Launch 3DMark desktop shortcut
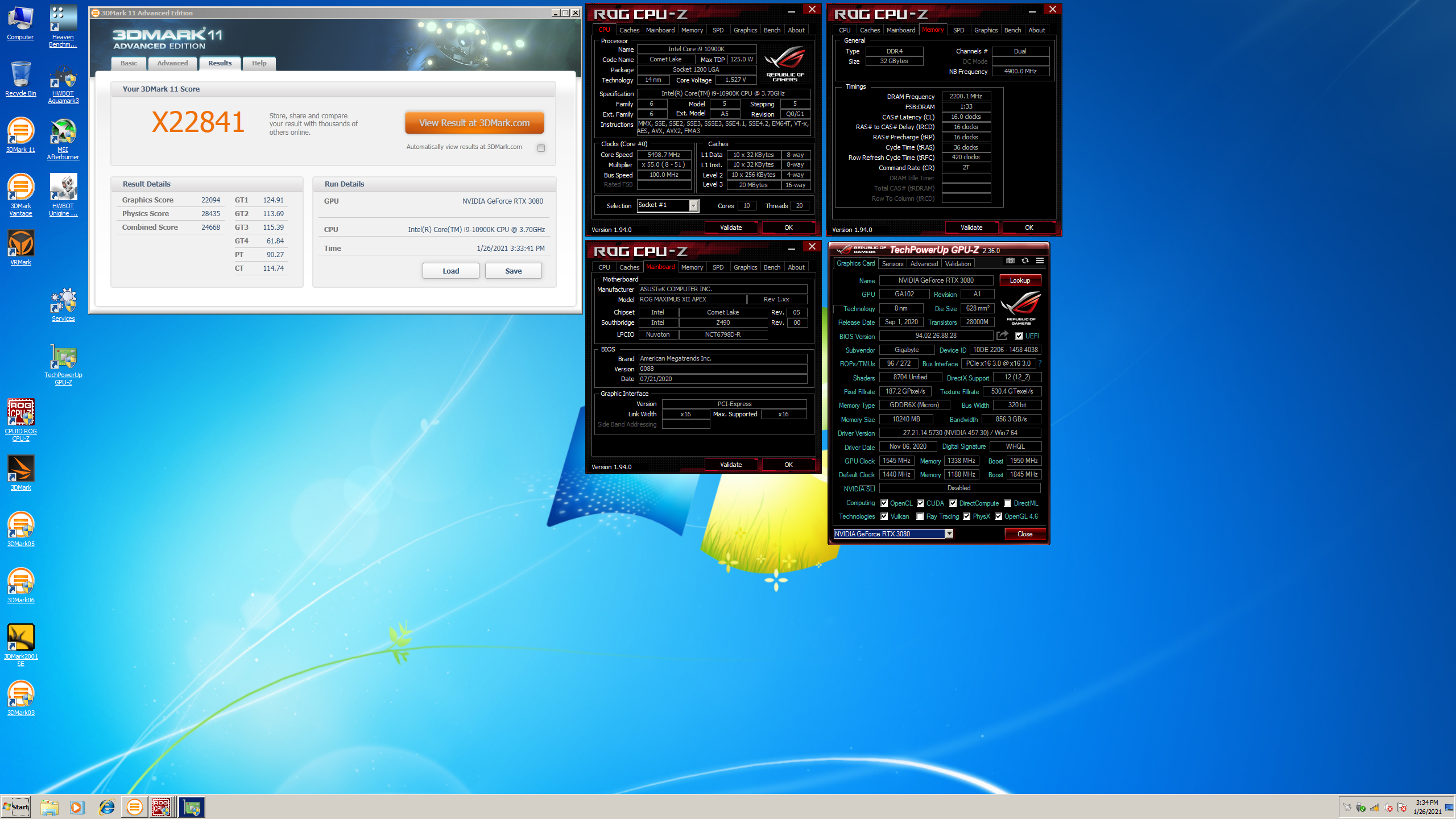Viewport: 1456px width, 819px height. pyautogui.click(x=20, y=473)
